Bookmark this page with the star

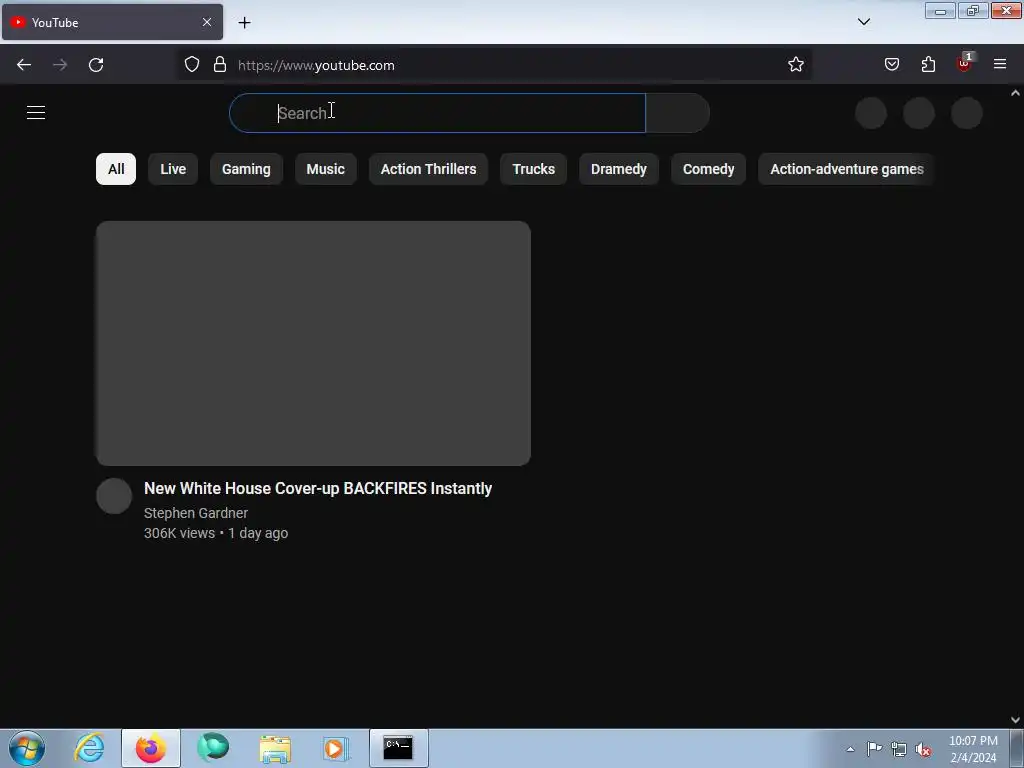click(795, 65)
